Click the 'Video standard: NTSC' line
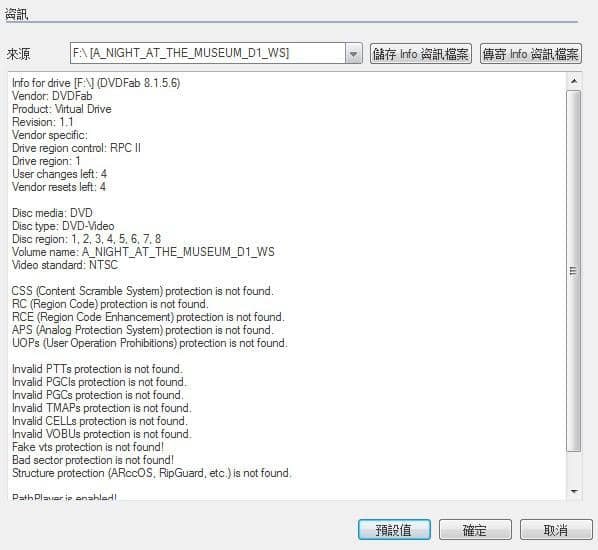The image size is (598, 550). pyautogui.click(x=65, y=265)
